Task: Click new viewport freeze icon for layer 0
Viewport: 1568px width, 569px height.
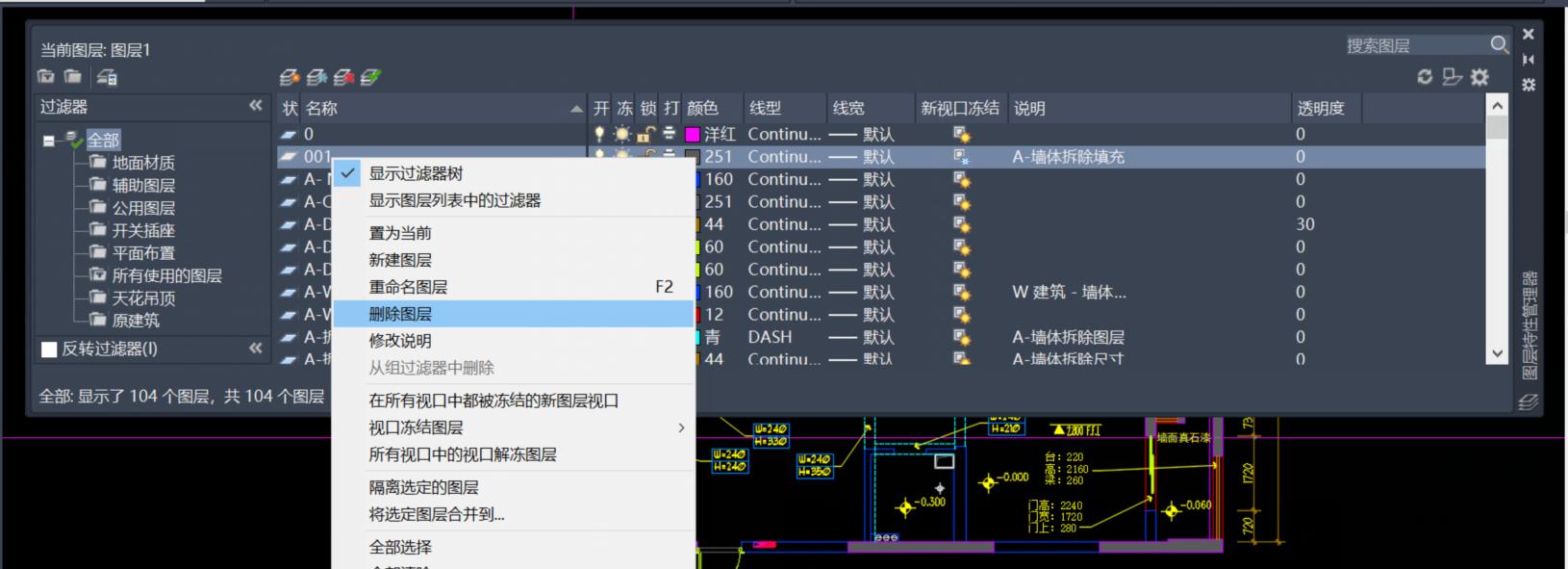Action: pyautogui.click(x=961, y=134)
